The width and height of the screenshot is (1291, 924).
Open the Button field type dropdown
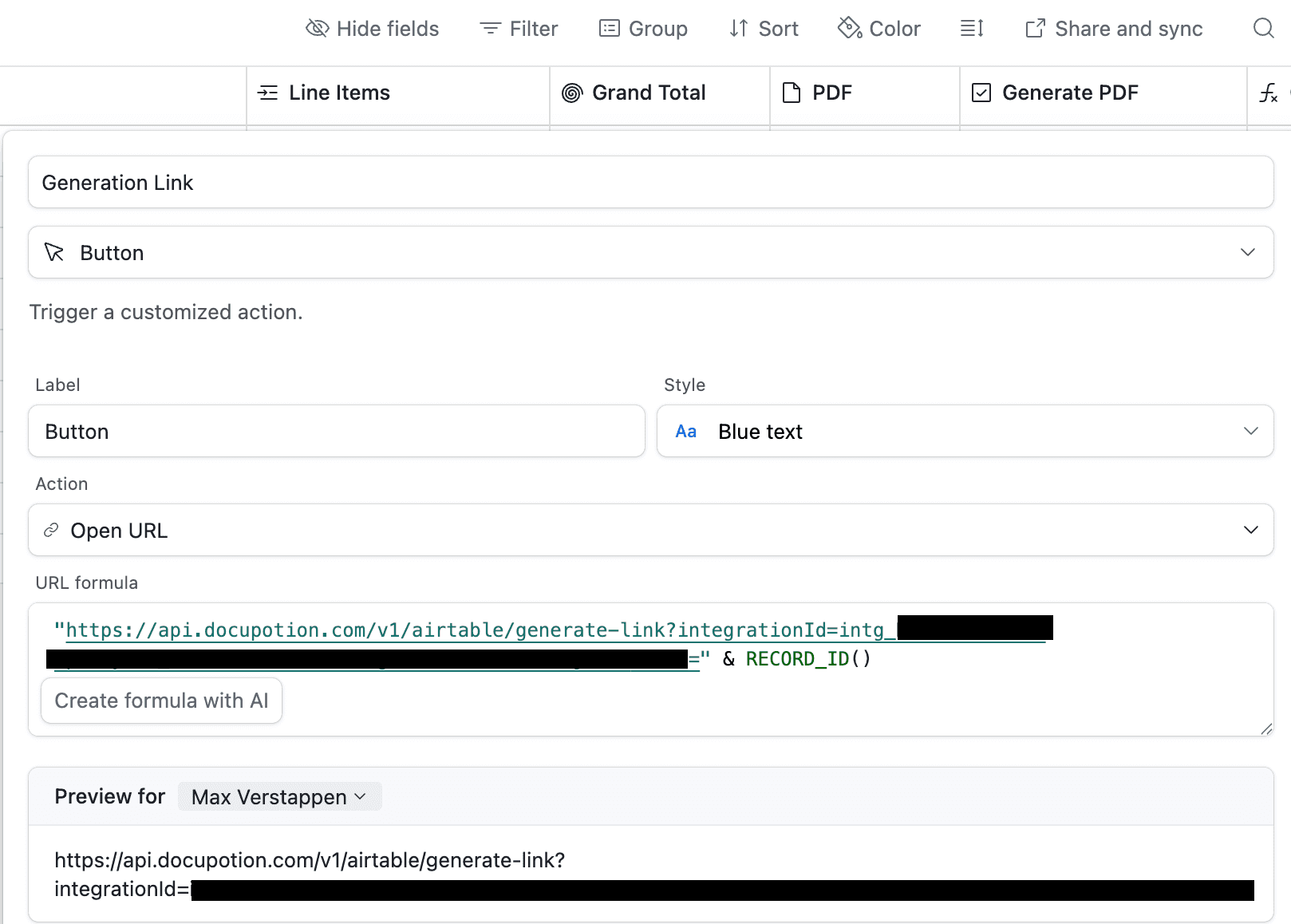tap(651, 253)
